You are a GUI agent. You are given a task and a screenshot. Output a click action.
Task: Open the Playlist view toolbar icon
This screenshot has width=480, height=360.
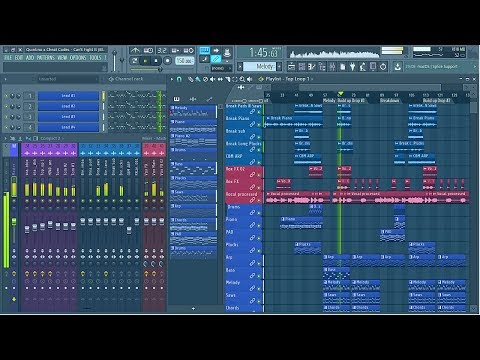(x=291, y=67)
